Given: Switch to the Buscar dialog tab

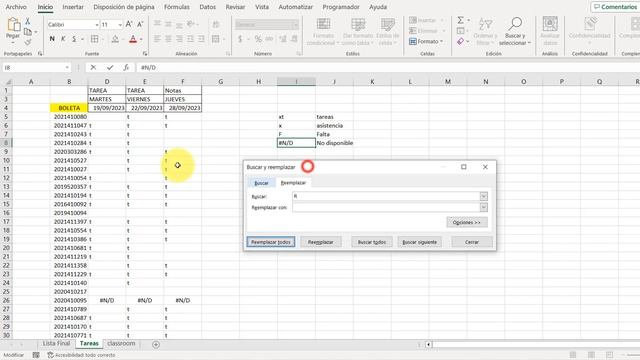Looking at the screenshot, I should 261,183.
